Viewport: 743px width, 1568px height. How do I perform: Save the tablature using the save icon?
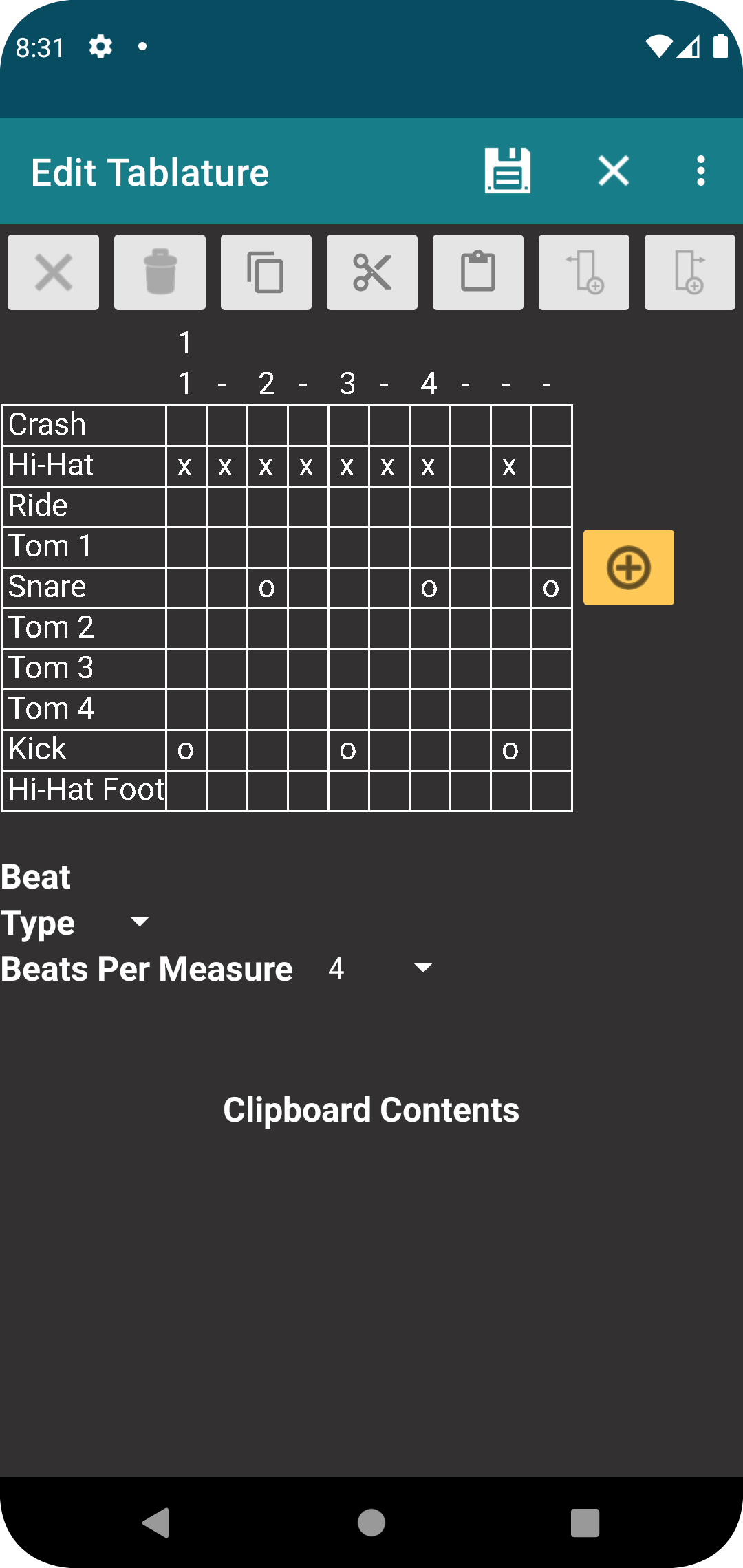point(506,171)
